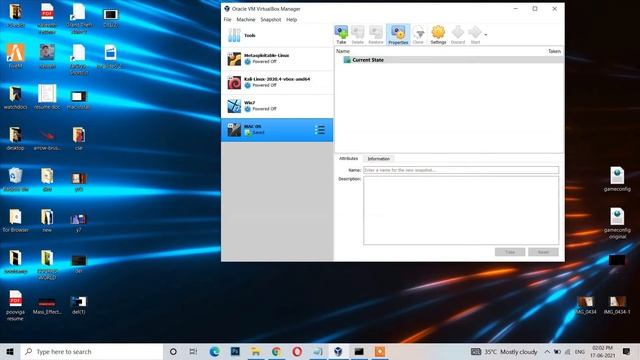The height and width of the screenshot is (360, 640).
Task: Click the ENG language indicator
Action: [580, 351]
